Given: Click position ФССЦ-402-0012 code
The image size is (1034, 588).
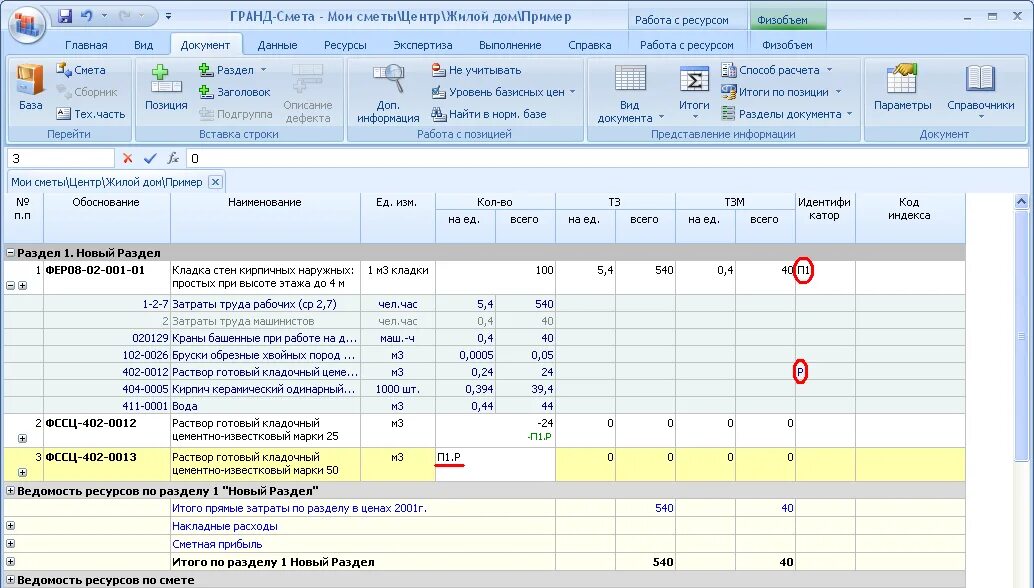Looking at the screenshot, I should coord(91,423).
